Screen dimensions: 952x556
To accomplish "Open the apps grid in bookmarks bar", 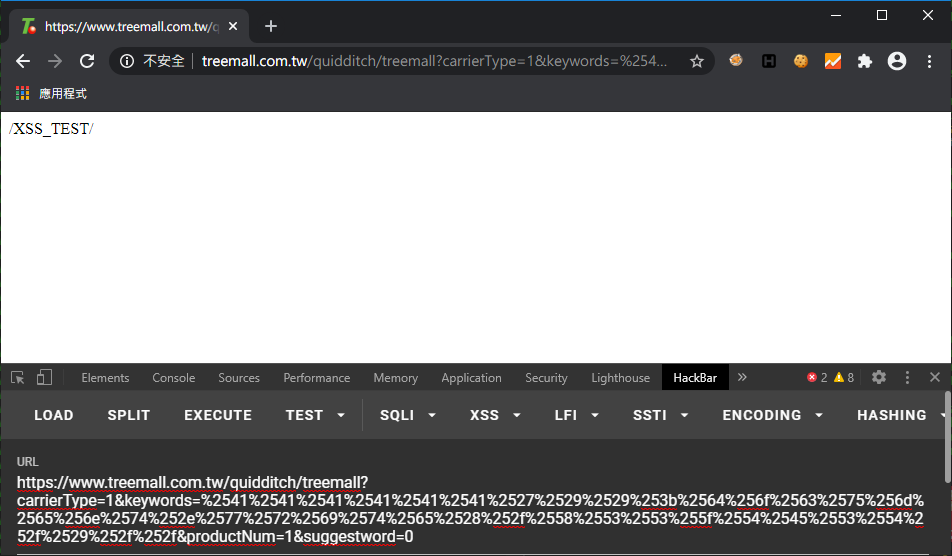I will (x=22, y=93).
